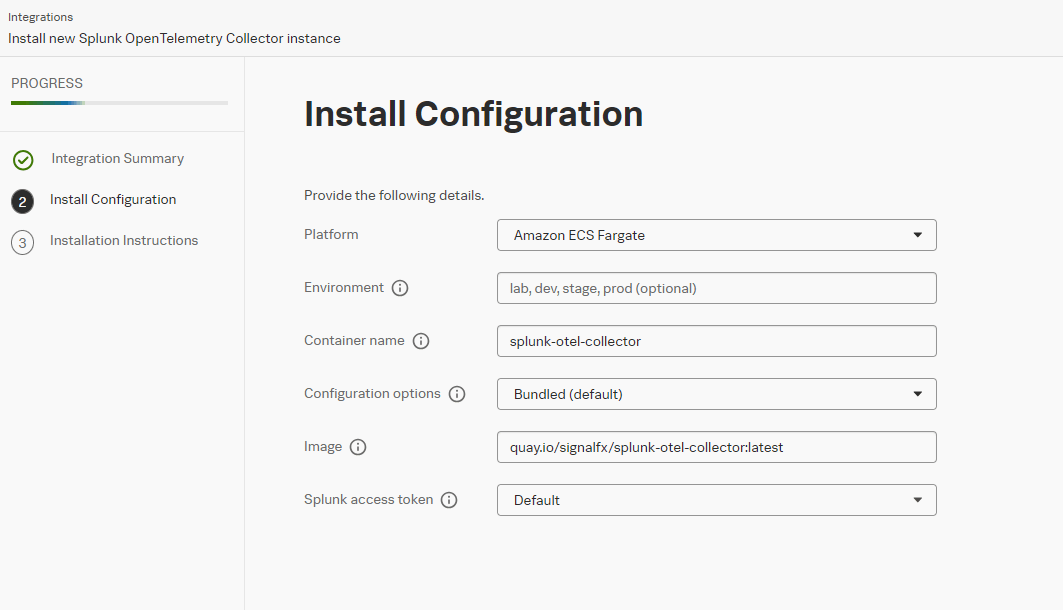Screen dimensions: 1063x610
Task: Open the Configuration options dropdown showing Bundled
Action: (x=717, y=394)
